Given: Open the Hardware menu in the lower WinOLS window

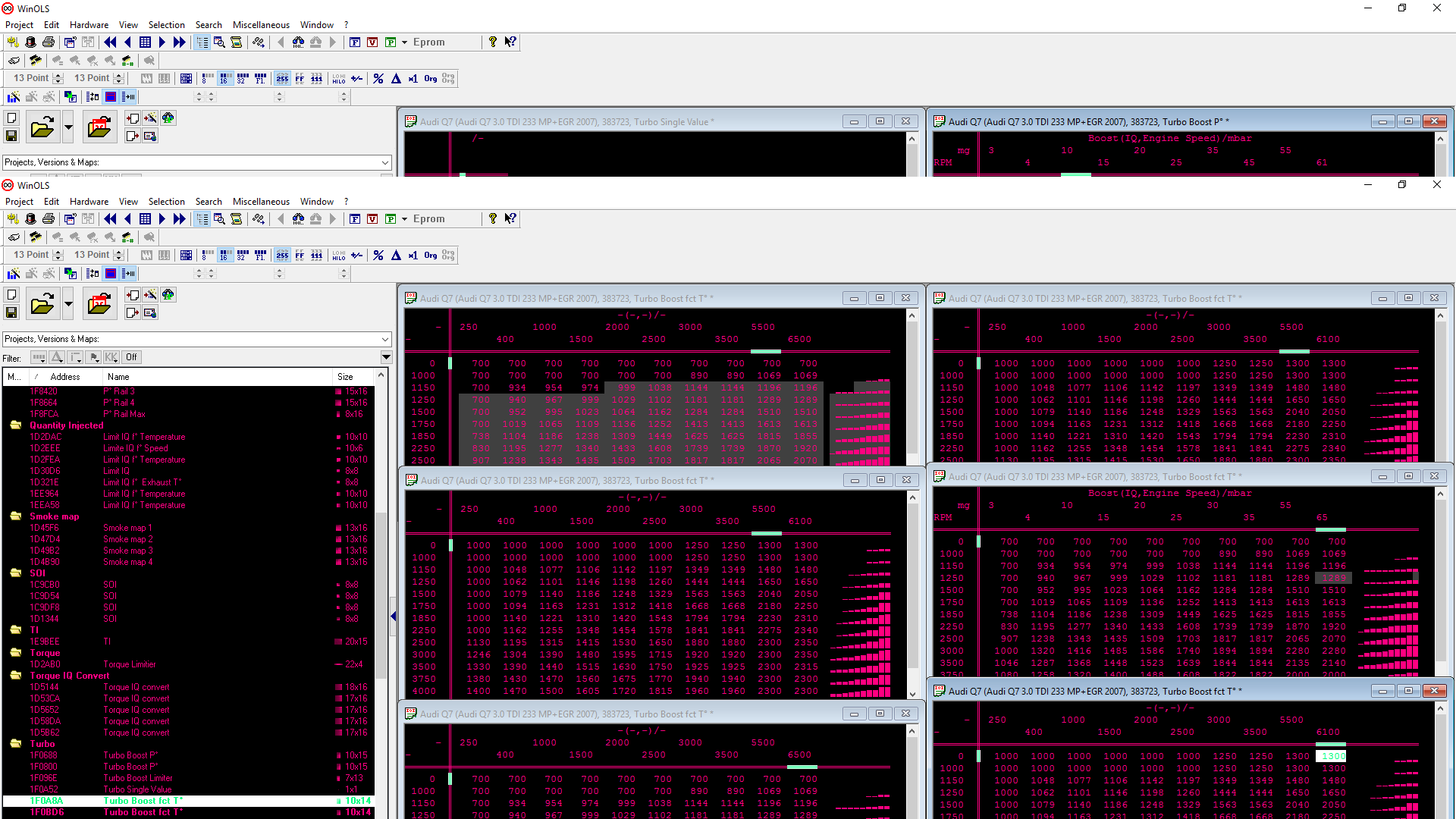Looking at the screenshot, I should click(89, 202).
